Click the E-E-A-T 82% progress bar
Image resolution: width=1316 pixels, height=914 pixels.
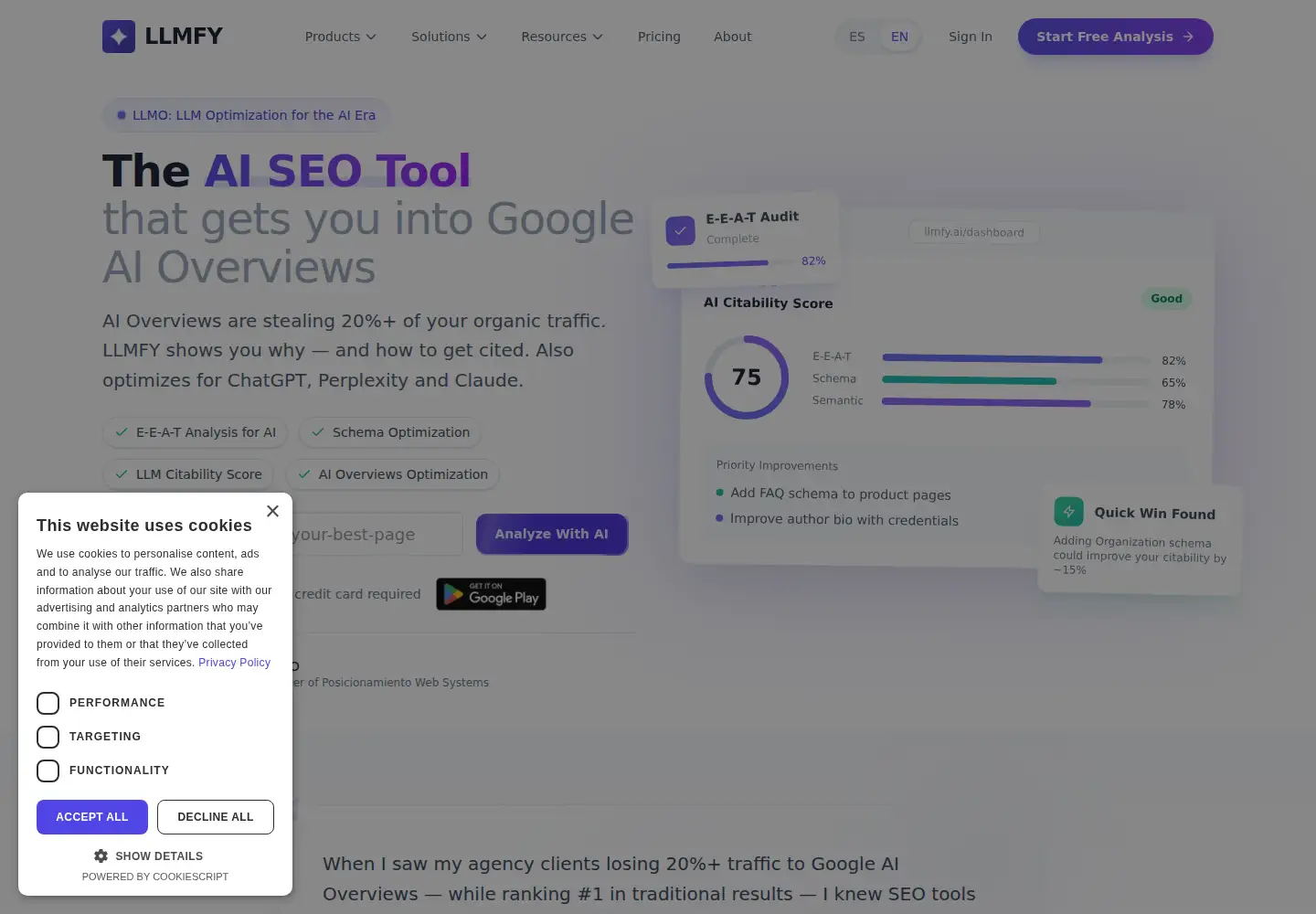click(x=1016, y=359)
